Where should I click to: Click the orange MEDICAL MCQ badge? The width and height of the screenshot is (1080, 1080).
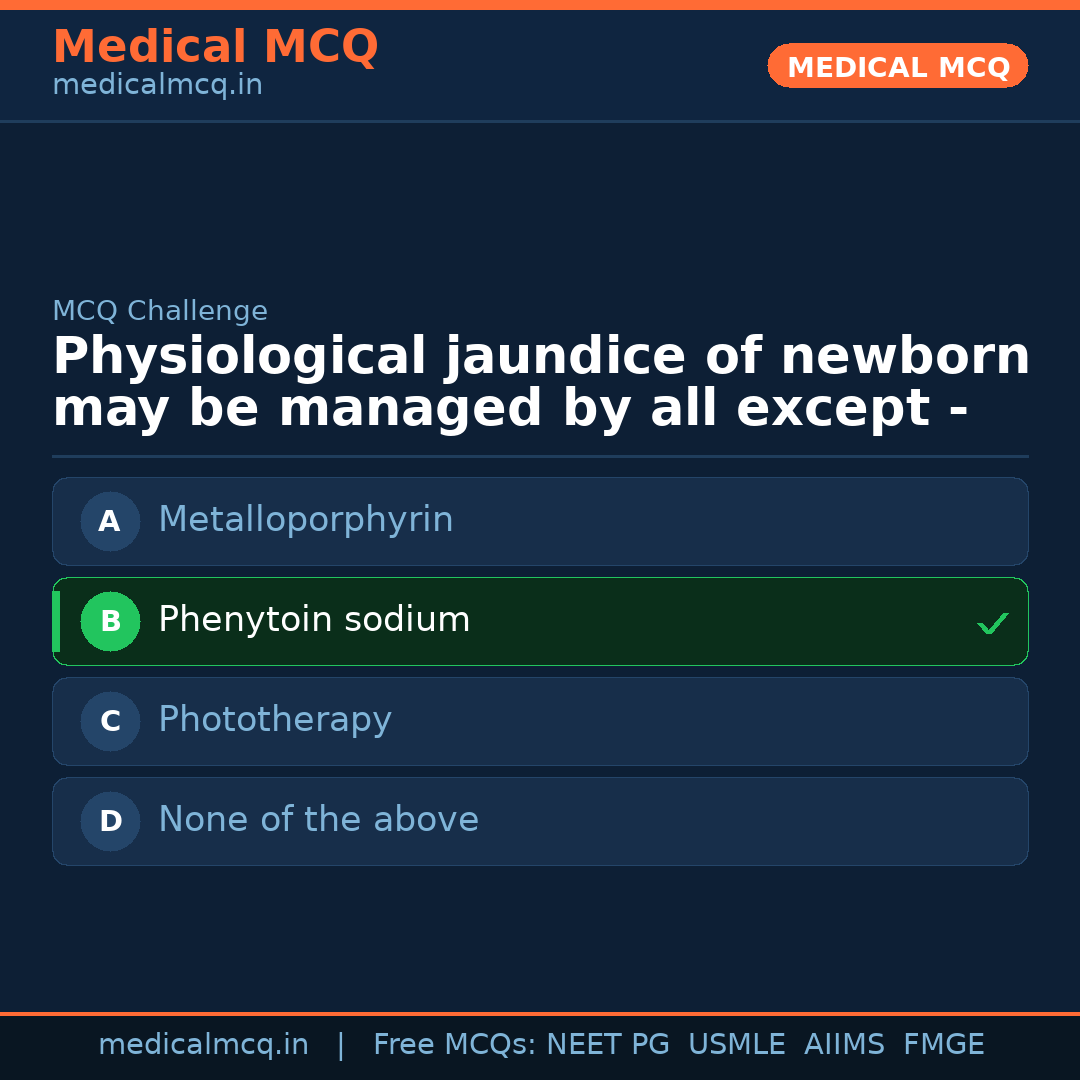pyautogui.click(x=897, y=66)
